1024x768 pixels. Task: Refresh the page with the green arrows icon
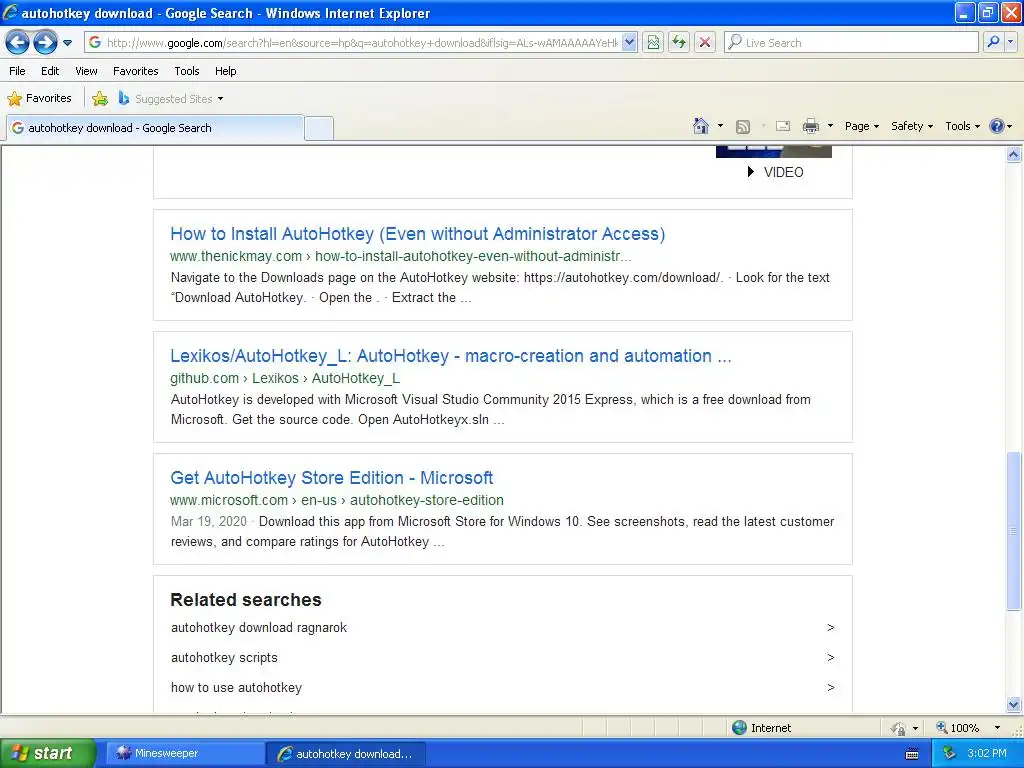[679, 43]
